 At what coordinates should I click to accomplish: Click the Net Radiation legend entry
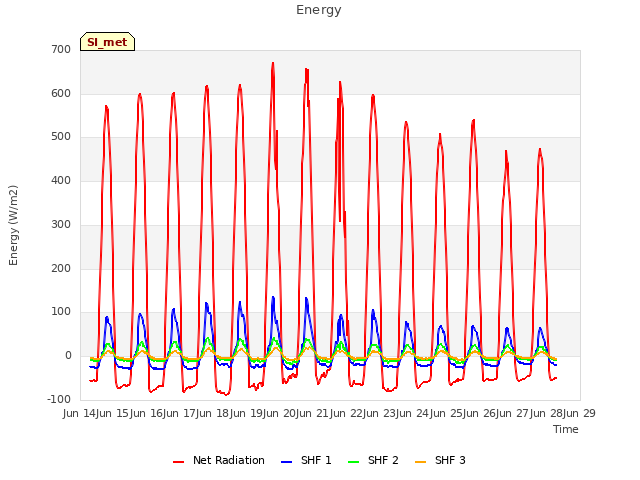coord(219,460)
